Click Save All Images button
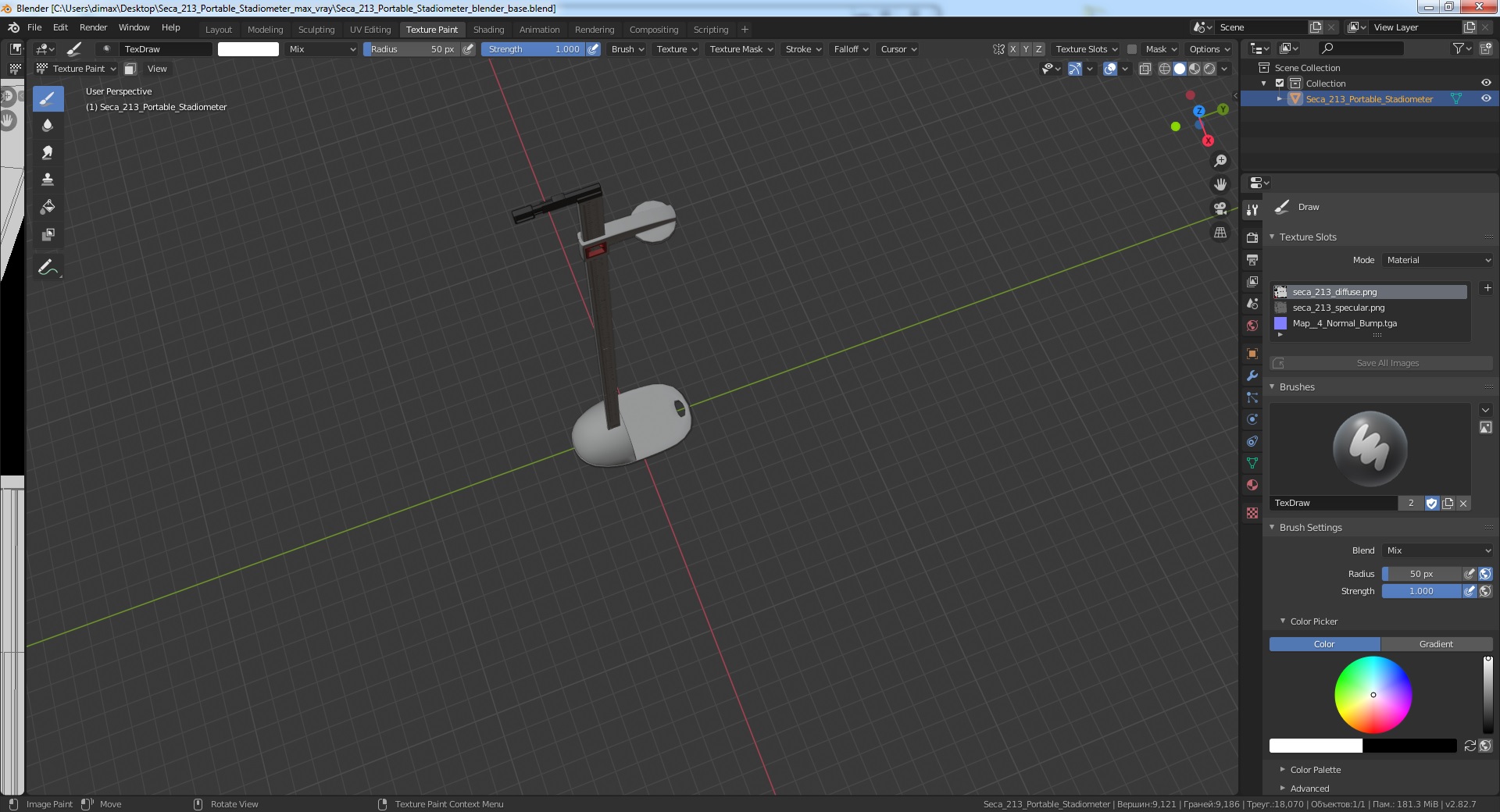 click(x=1381, y=363)
